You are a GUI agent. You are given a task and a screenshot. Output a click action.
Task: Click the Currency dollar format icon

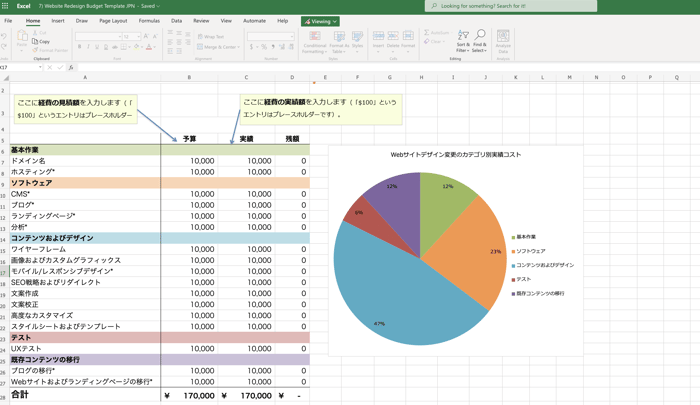click(251, 46)
